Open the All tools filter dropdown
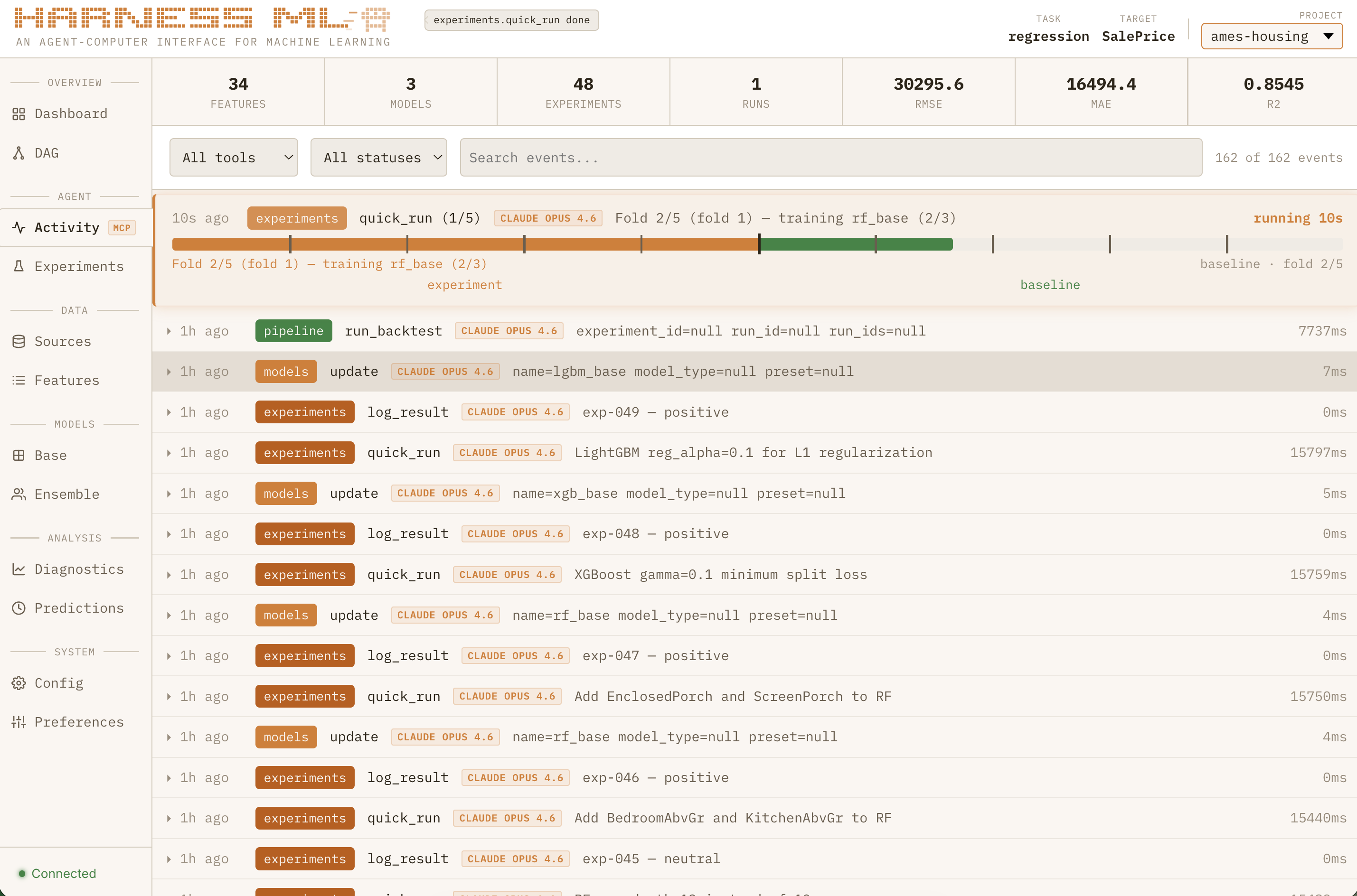 (x=233, y=157)
